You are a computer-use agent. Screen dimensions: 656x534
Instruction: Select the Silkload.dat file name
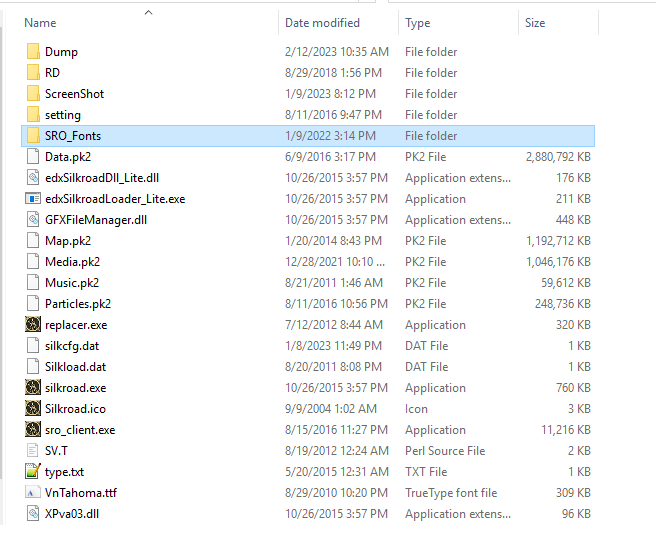click(75, 367)
